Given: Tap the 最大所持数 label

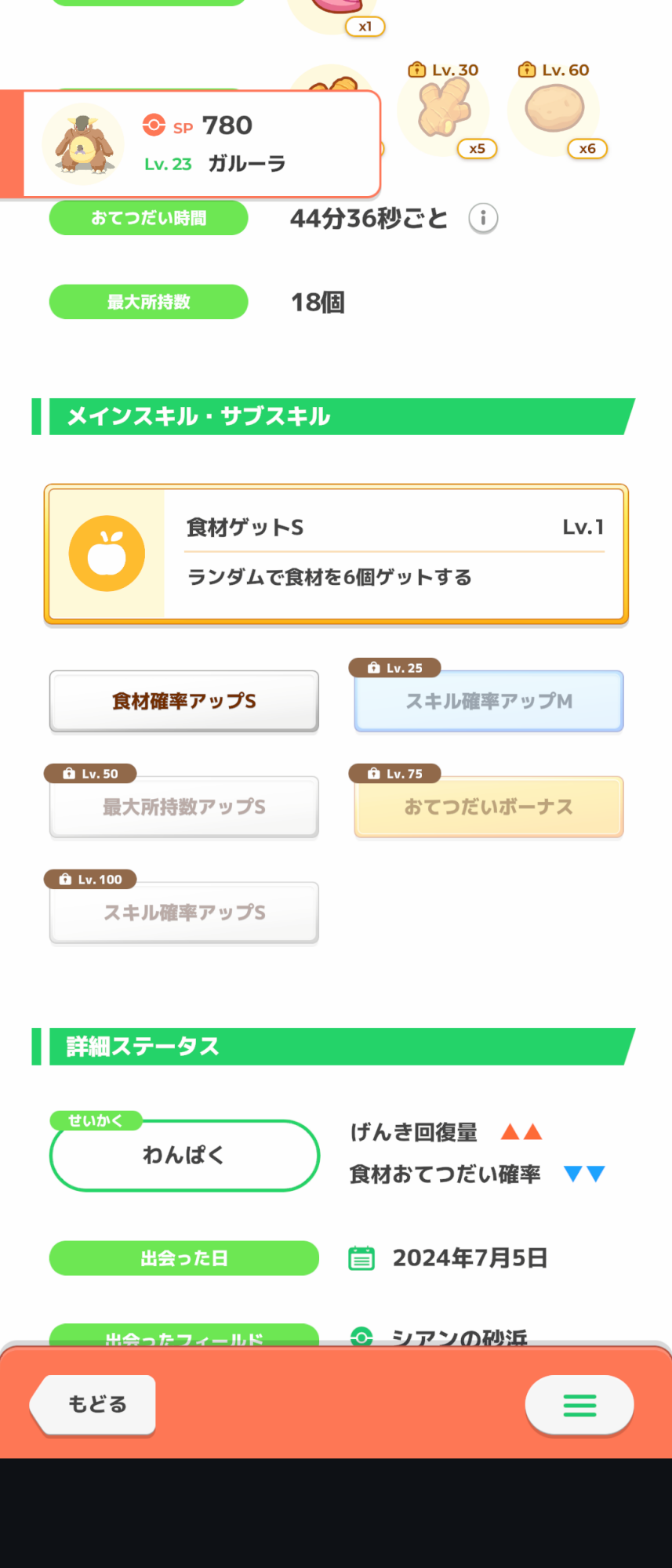Looking at the screenshot, I should [149, 302].
